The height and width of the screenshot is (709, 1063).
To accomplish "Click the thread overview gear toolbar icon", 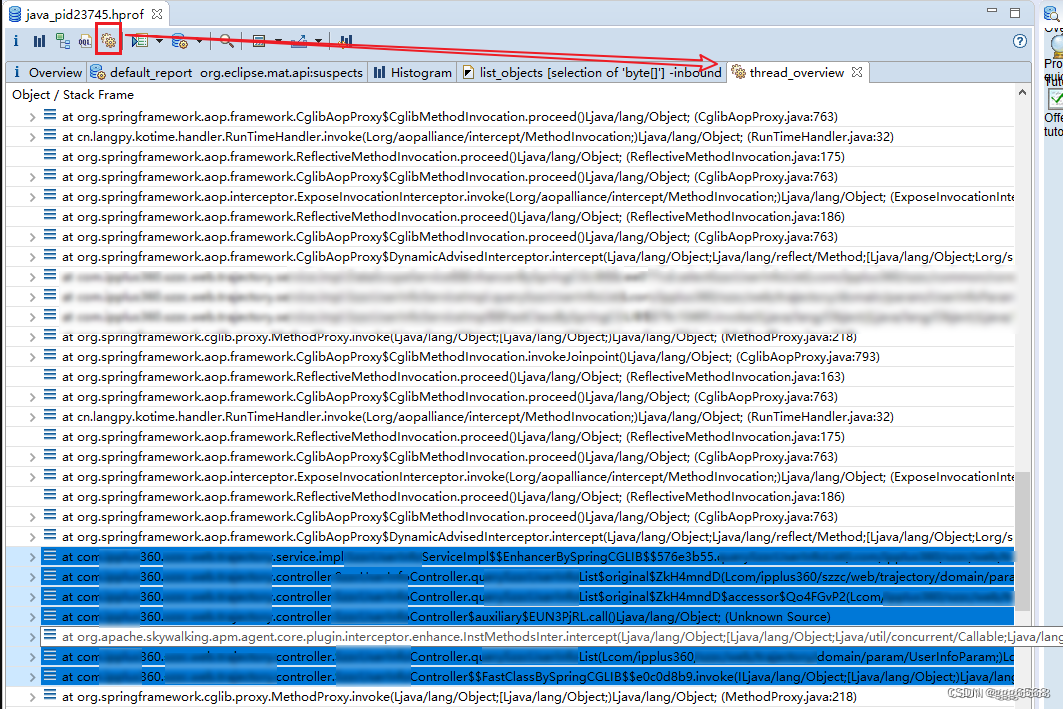I will pos(108,41).
